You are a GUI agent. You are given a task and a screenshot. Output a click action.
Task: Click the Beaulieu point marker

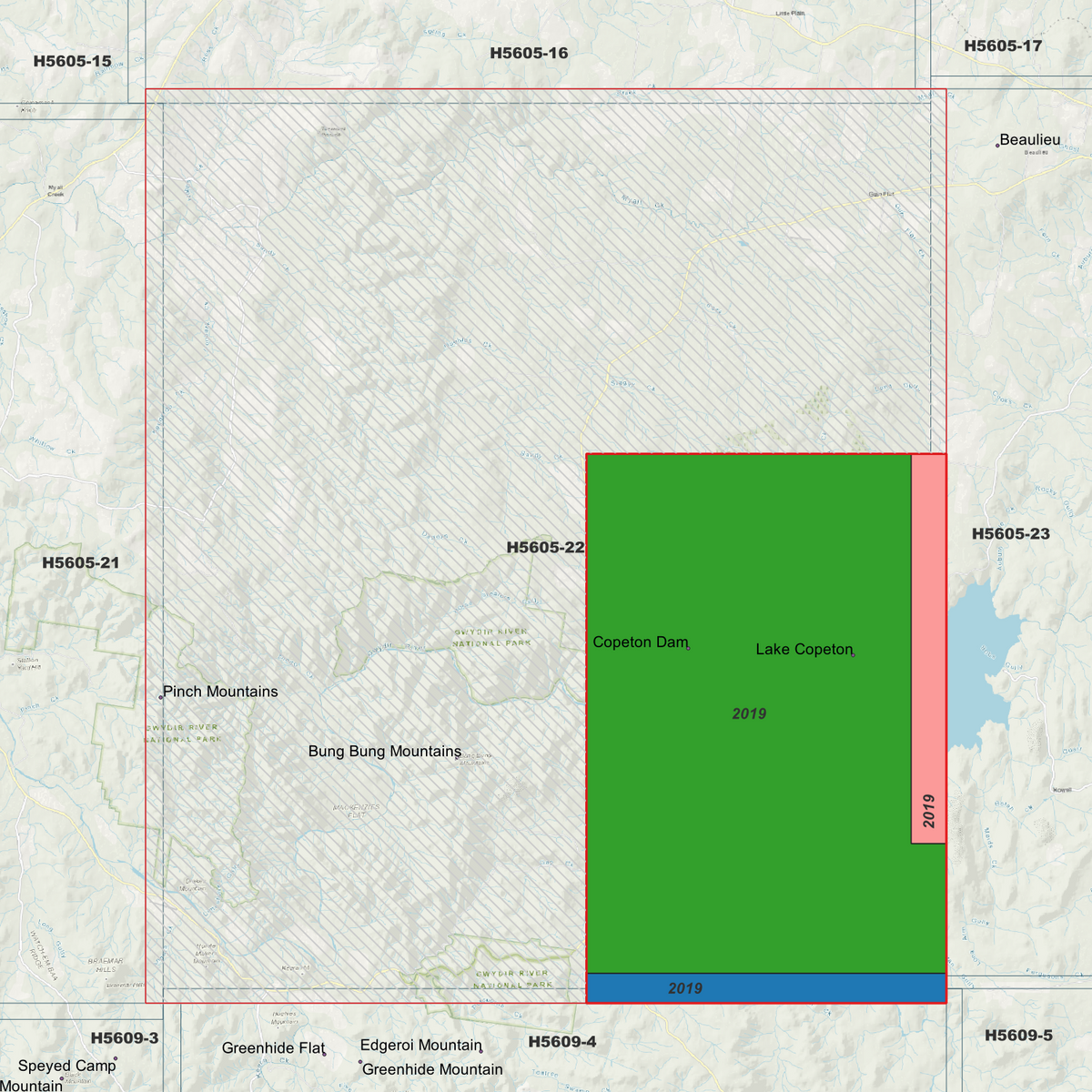click(x=997, y=146)
